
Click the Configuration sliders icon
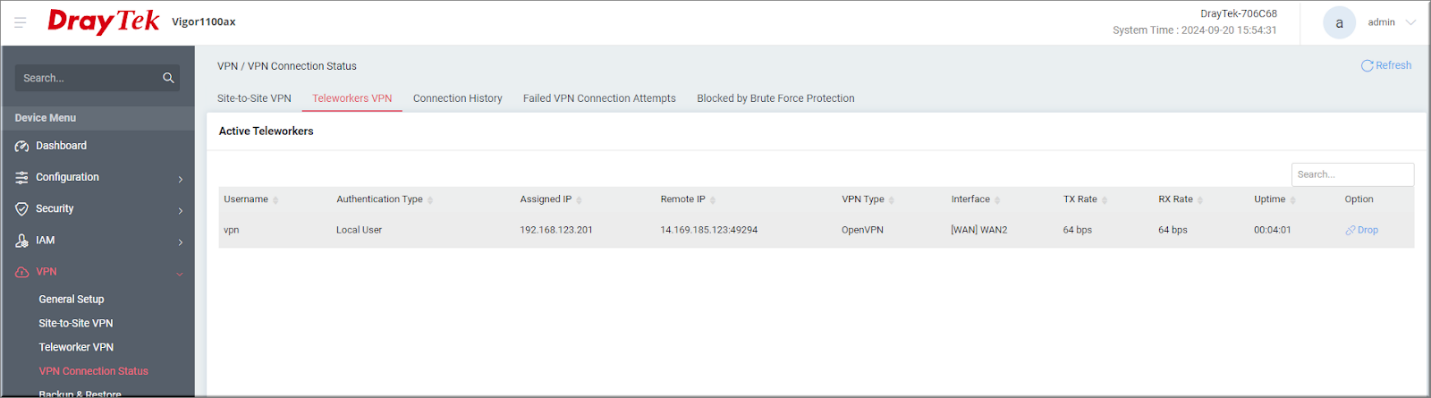22,178
